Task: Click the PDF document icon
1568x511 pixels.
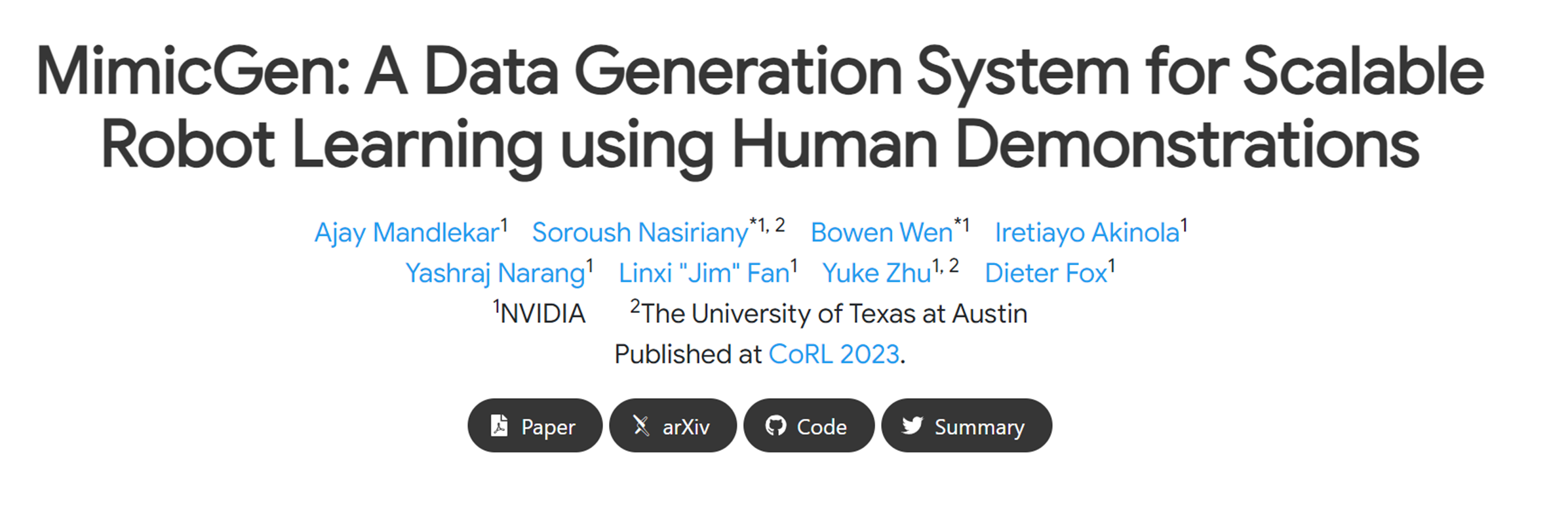Action: (500, 426)
